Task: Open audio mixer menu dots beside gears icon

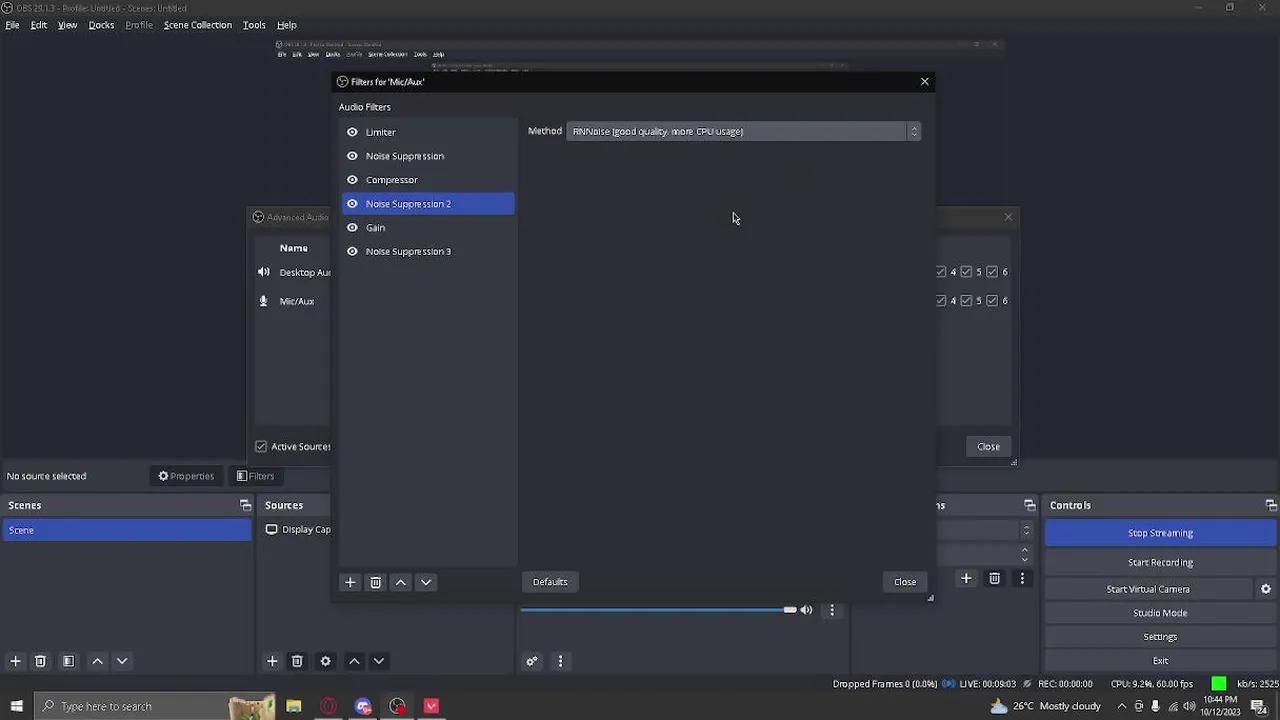Action: coord(560,661)
